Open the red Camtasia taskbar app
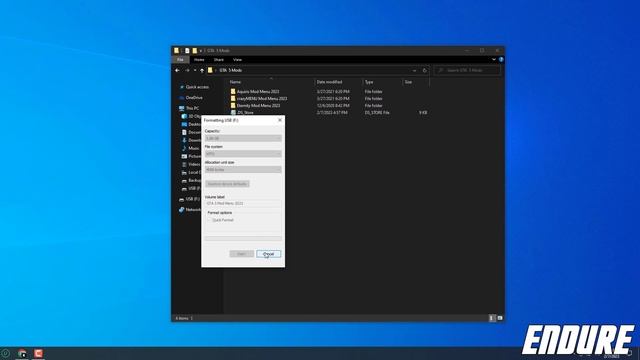 point(38,353)
